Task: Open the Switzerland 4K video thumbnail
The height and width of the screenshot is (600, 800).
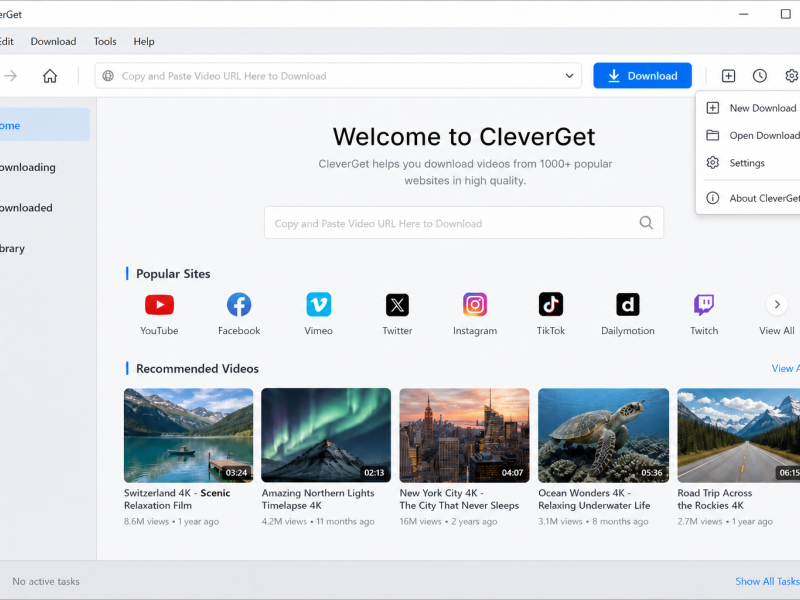Action: click(x=188, y=435)
